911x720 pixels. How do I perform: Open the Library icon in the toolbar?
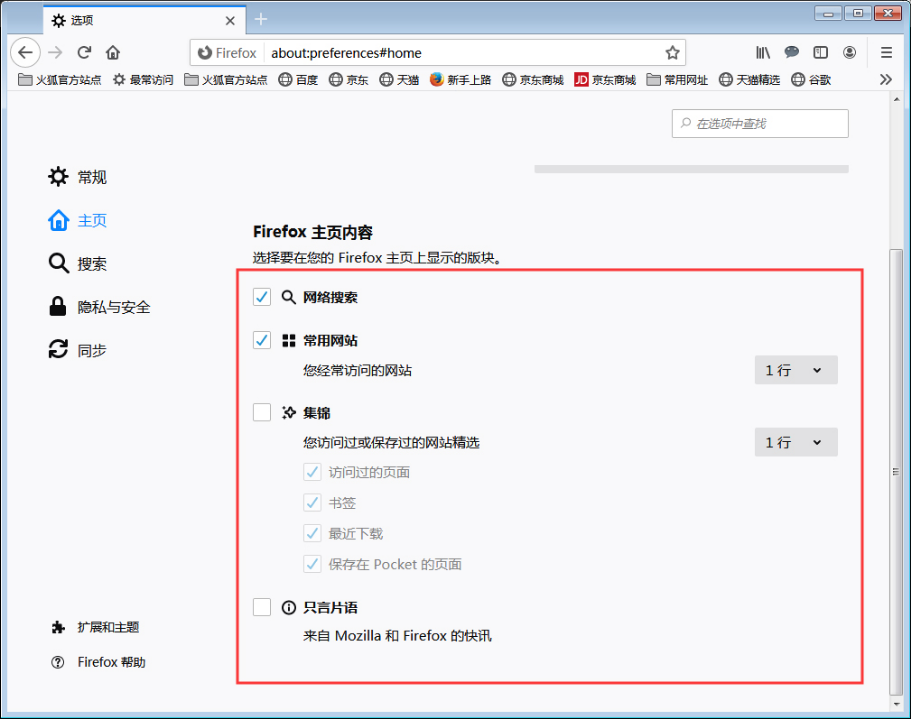pyautogui.click(x=762, y=53)
